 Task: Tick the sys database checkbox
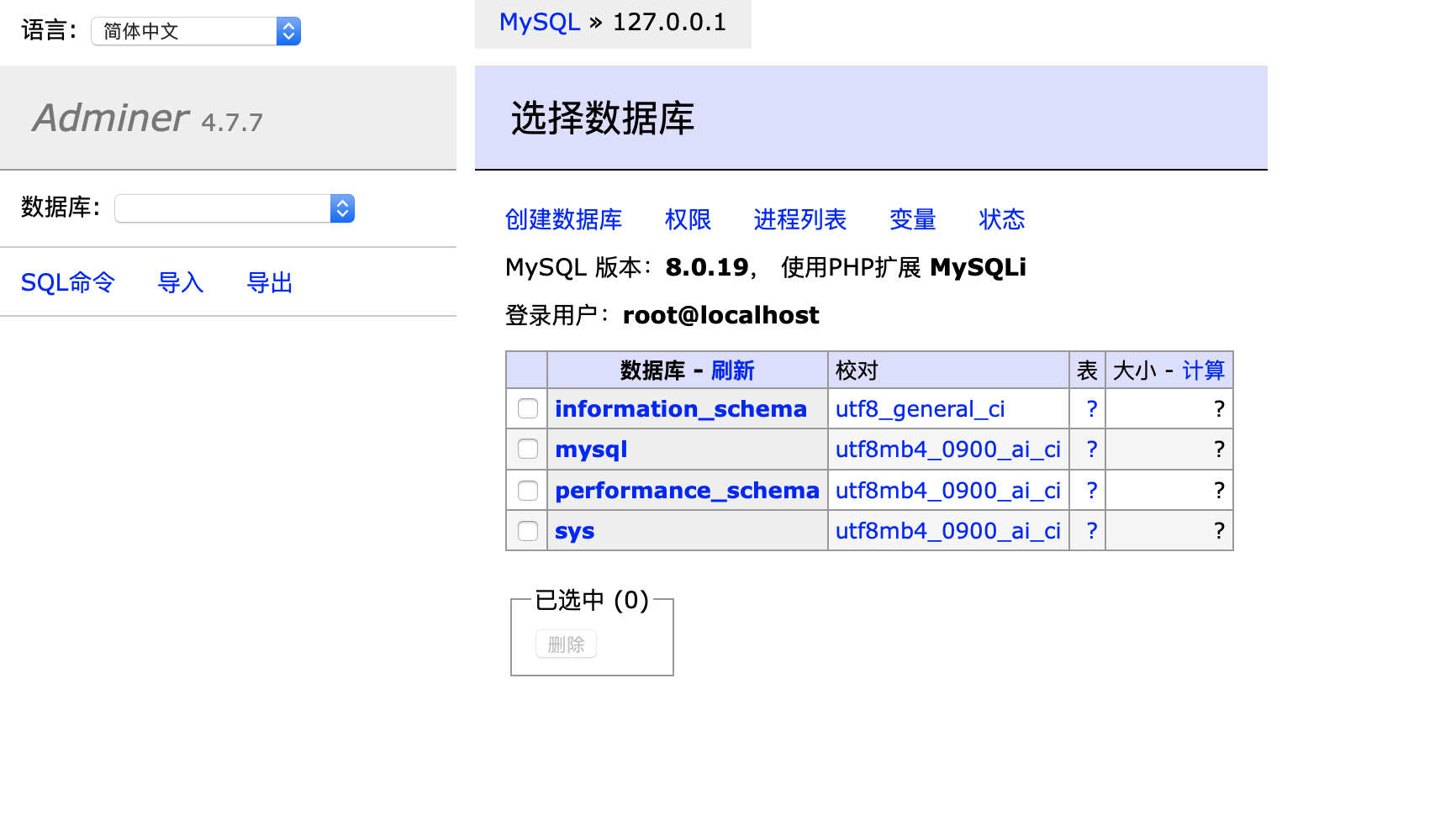point(528,531)
